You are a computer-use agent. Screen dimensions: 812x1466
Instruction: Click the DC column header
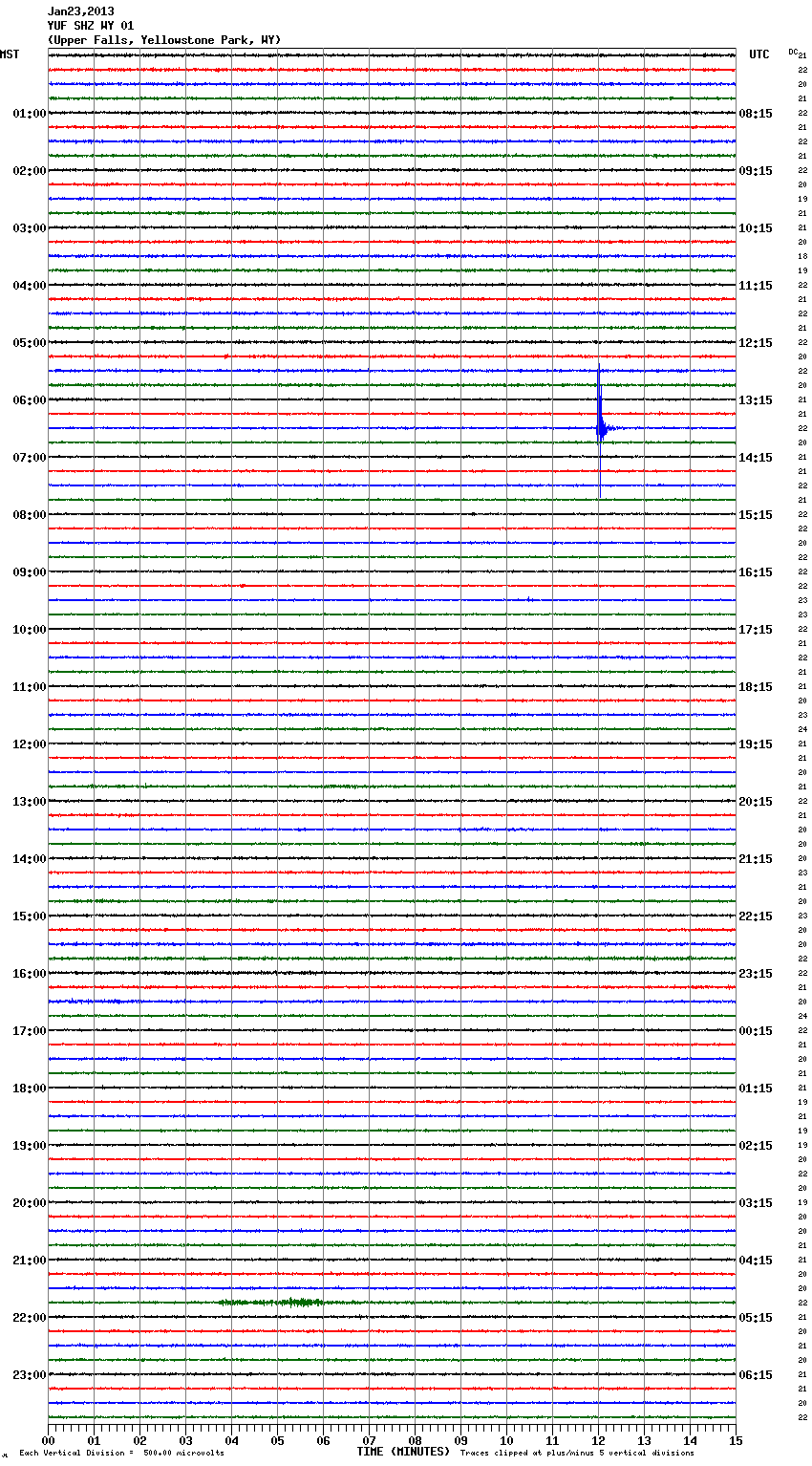pos(793,52)
